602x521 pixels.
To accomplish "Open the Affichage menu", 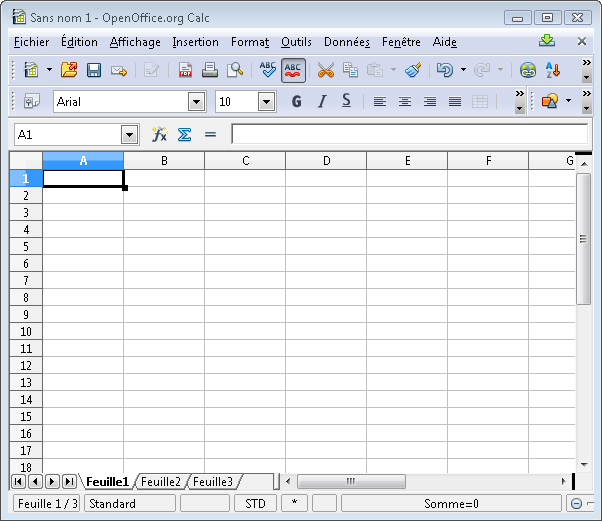I will tap(135, 42).
